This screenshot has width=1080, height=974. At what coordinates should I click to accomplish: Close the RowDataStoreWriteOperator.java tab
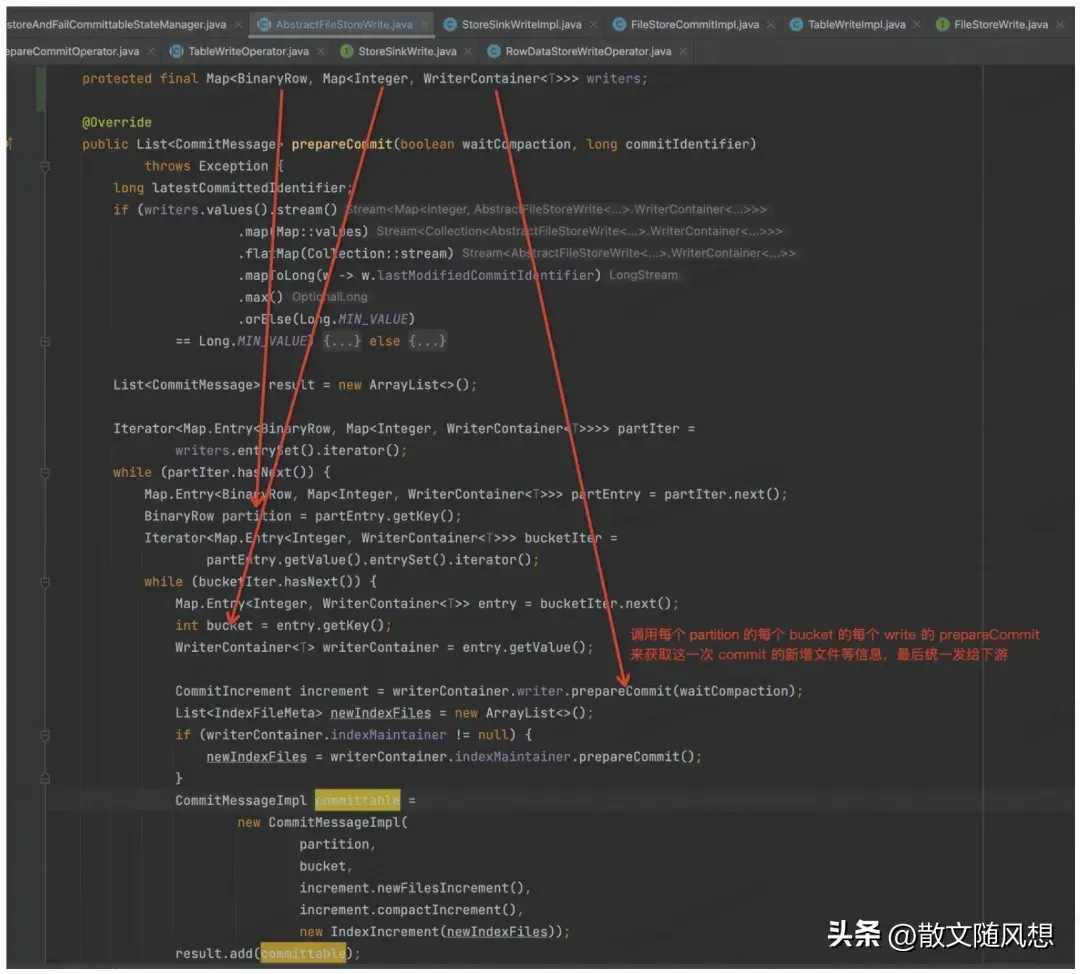[683, 52]
